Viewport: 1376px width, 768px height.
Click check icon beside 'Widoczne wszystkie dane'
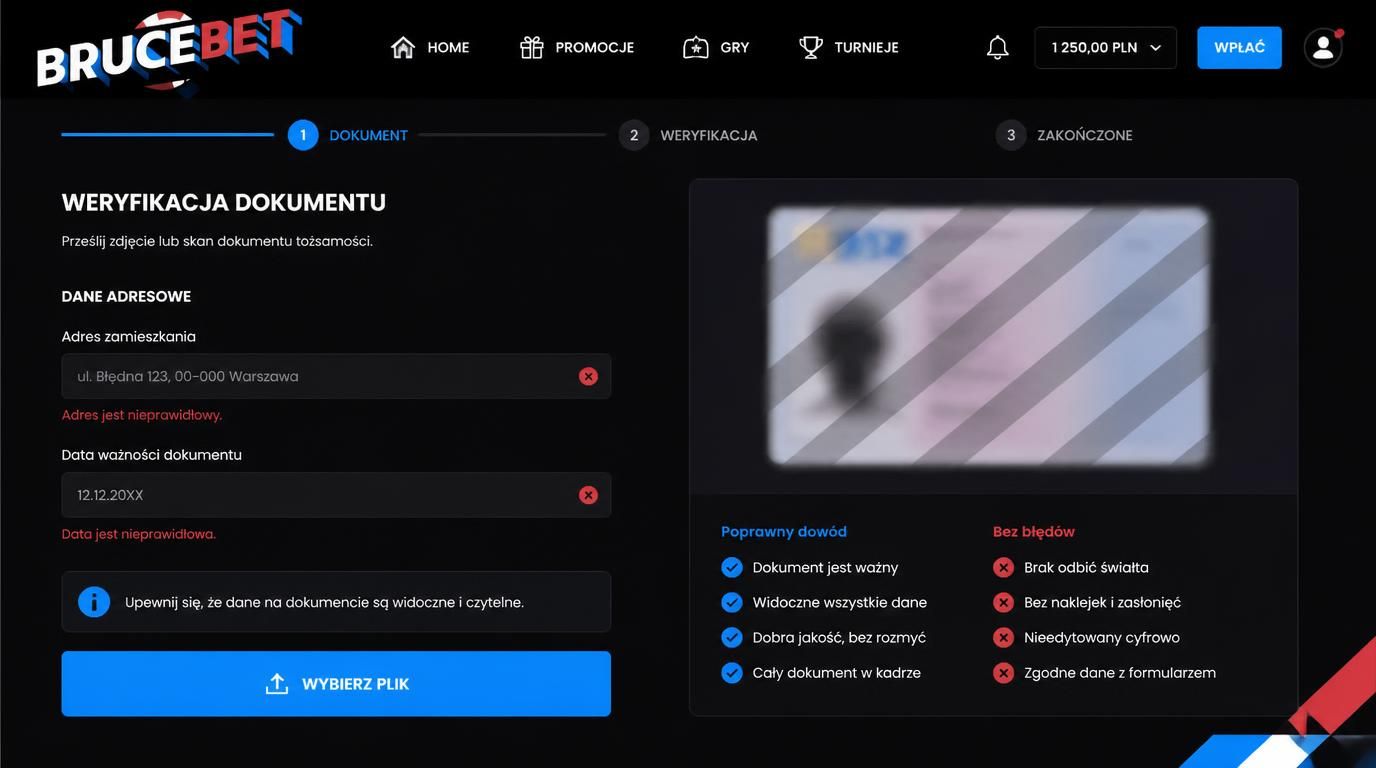732,603
